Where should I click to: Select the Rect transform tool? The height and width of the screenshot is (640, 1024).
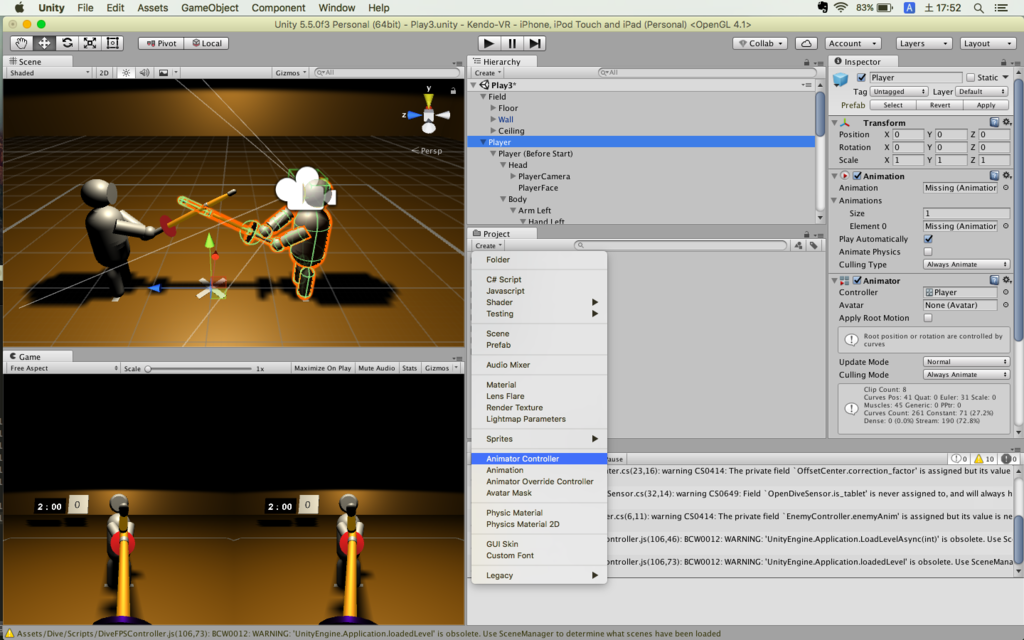[112, 43]
